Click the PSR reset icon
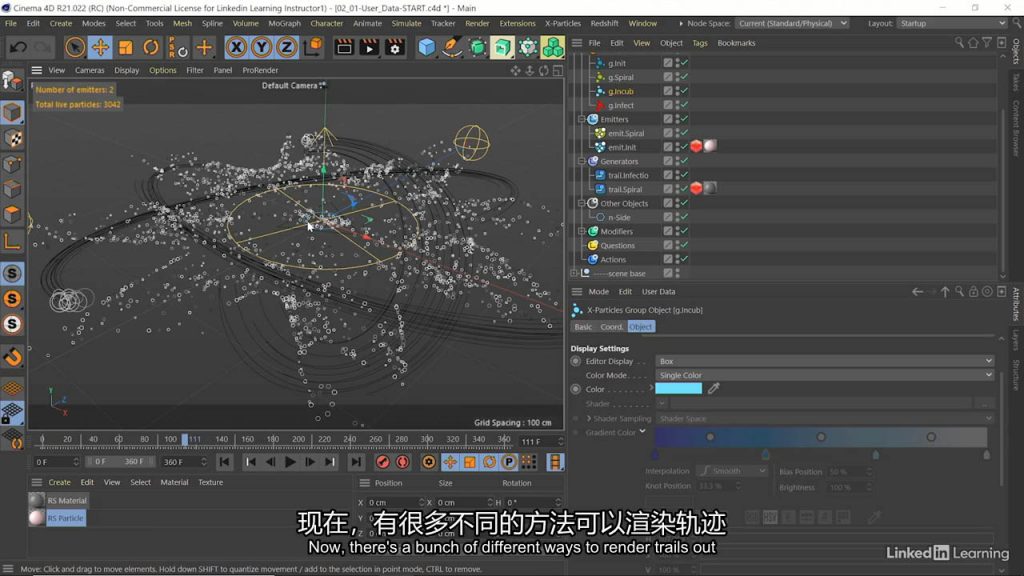1024x576 pixels. [x=178, y=47]
